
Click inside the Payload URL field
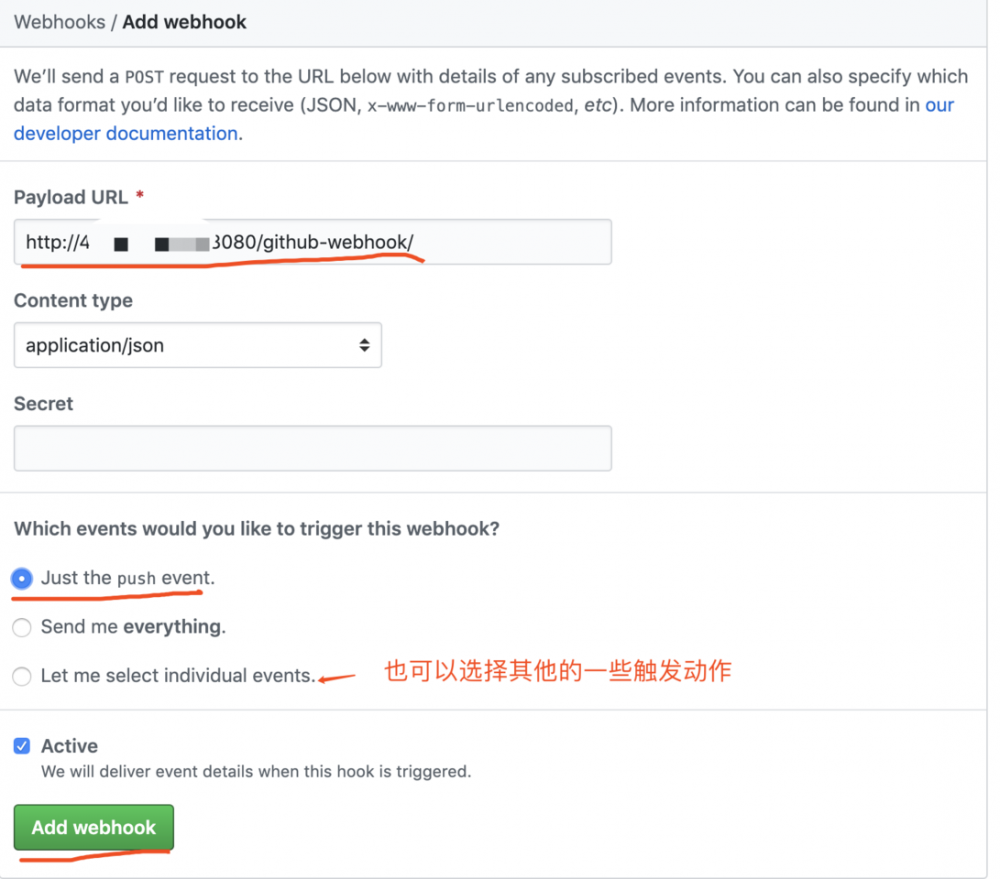312,241
